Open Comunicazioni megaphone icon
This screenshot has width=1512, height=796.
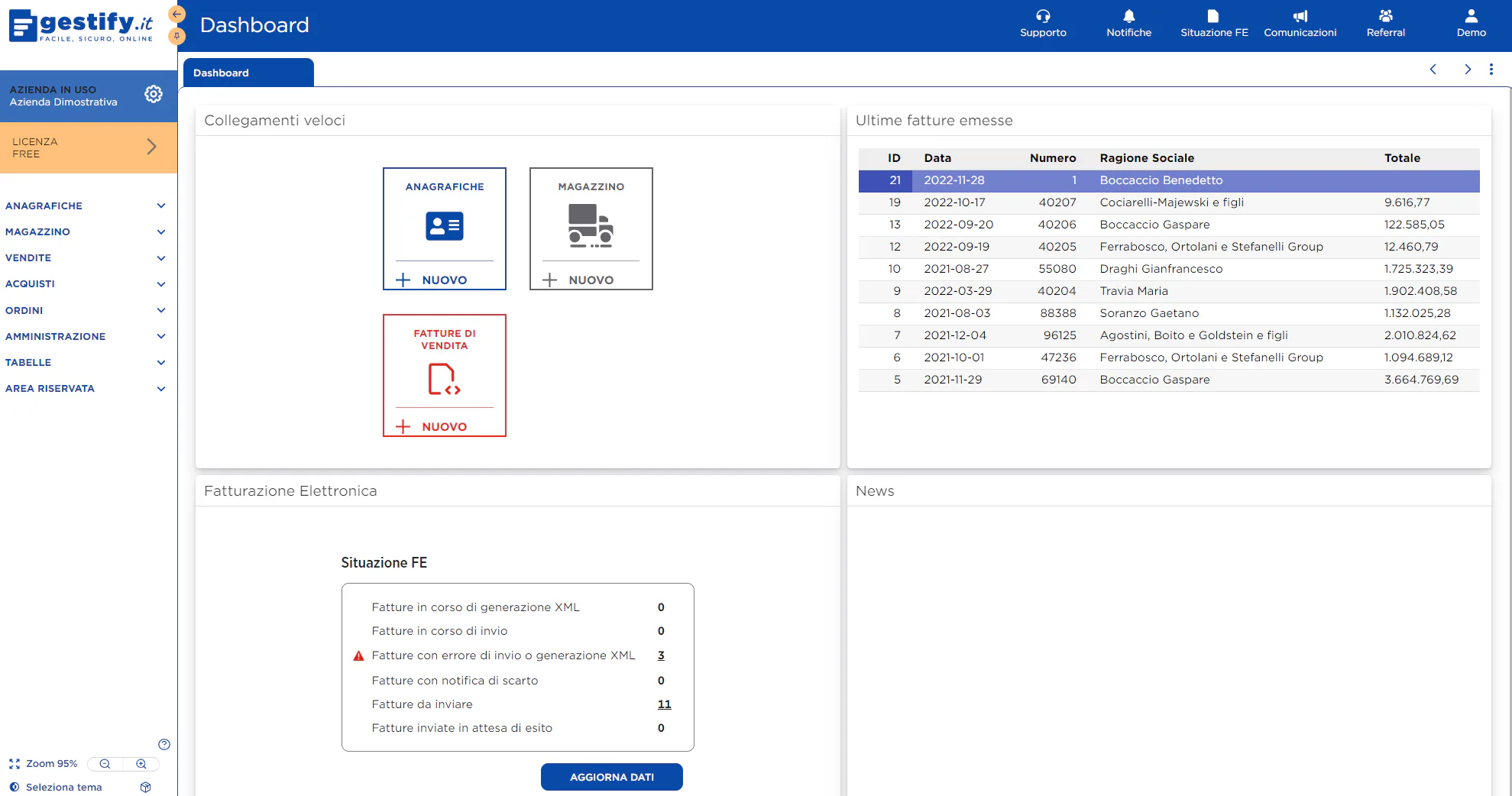[x=1300, y=16]
